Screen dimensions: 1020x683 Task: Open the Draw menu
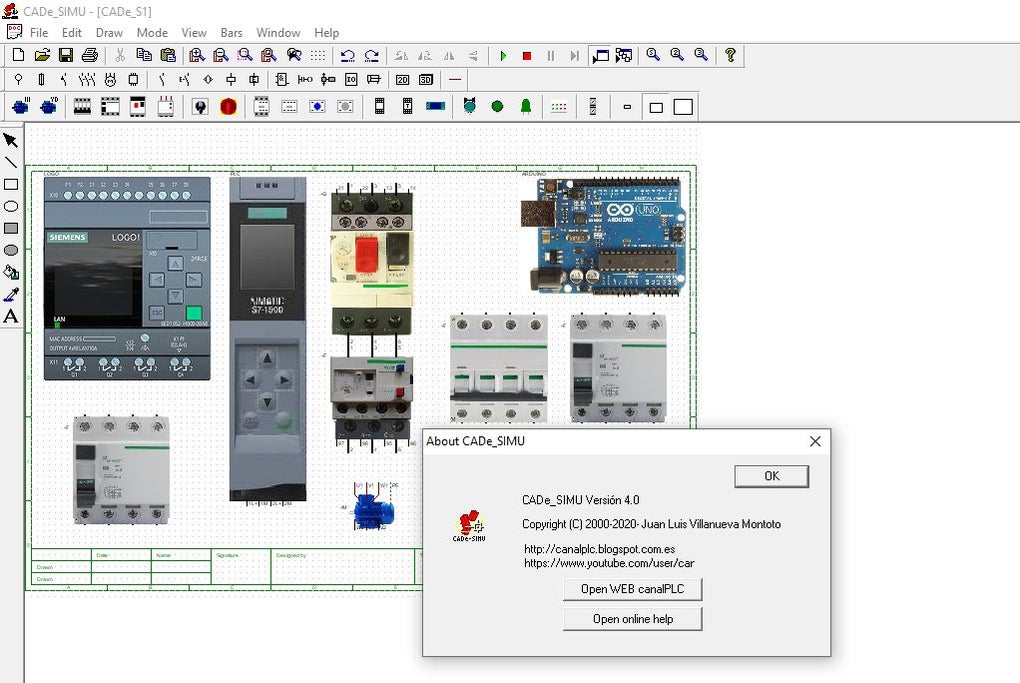pos(109,33)
